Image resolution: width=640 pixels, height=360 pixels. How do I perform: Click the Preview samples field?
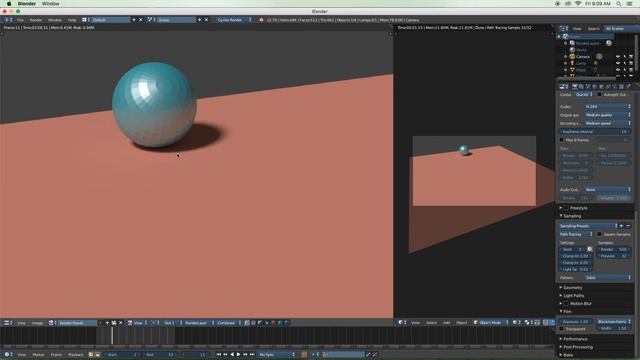[x=614, y=256]
